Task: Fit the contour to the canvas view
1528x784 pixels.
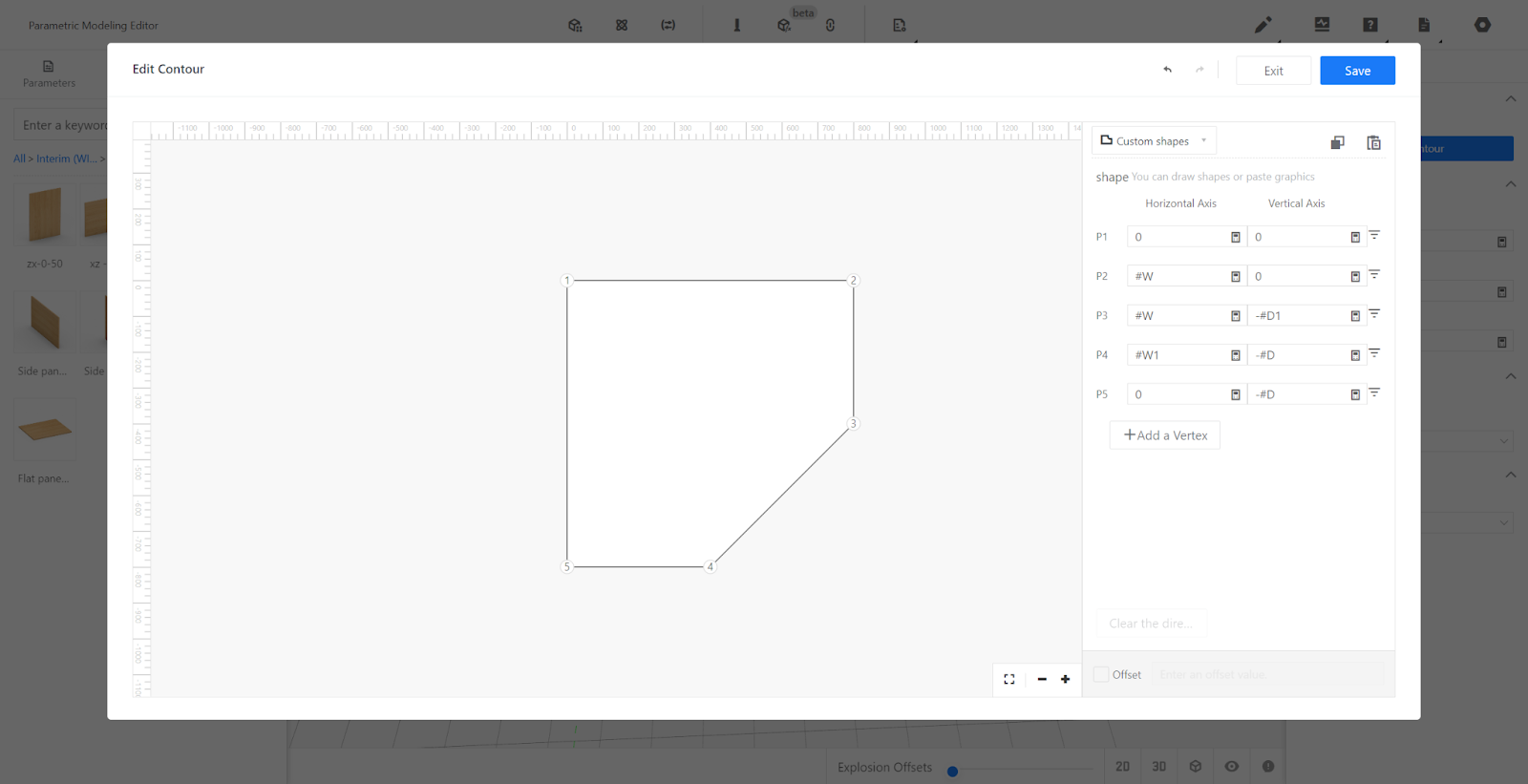Action: tap(1009, 679)
